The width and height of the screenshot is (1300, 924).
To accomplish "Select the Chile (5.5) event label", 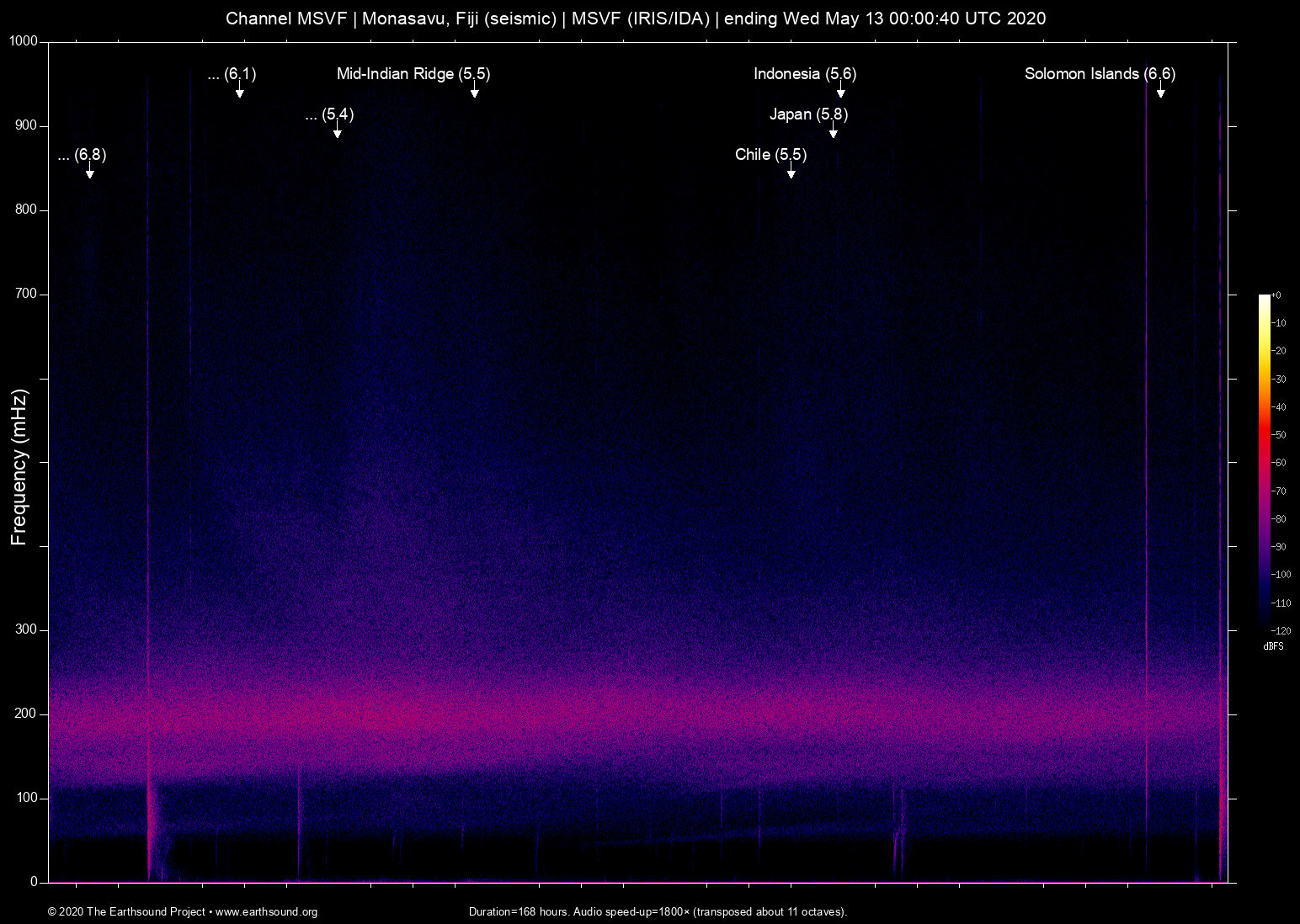I will tap(770, 155).
